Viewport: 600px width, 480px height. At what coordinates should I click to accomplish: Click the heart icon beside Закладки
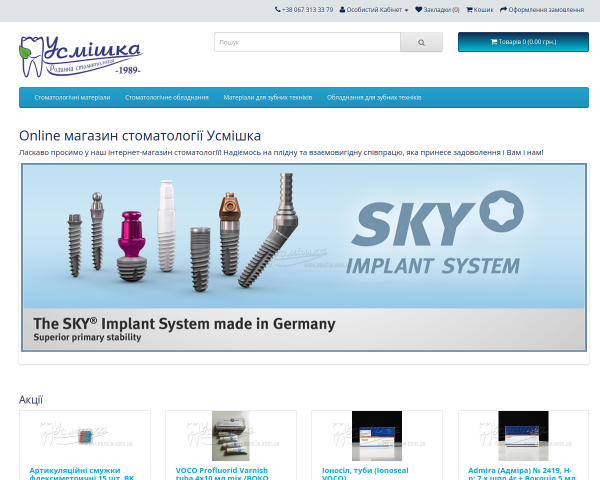click(x=419, y=10)
